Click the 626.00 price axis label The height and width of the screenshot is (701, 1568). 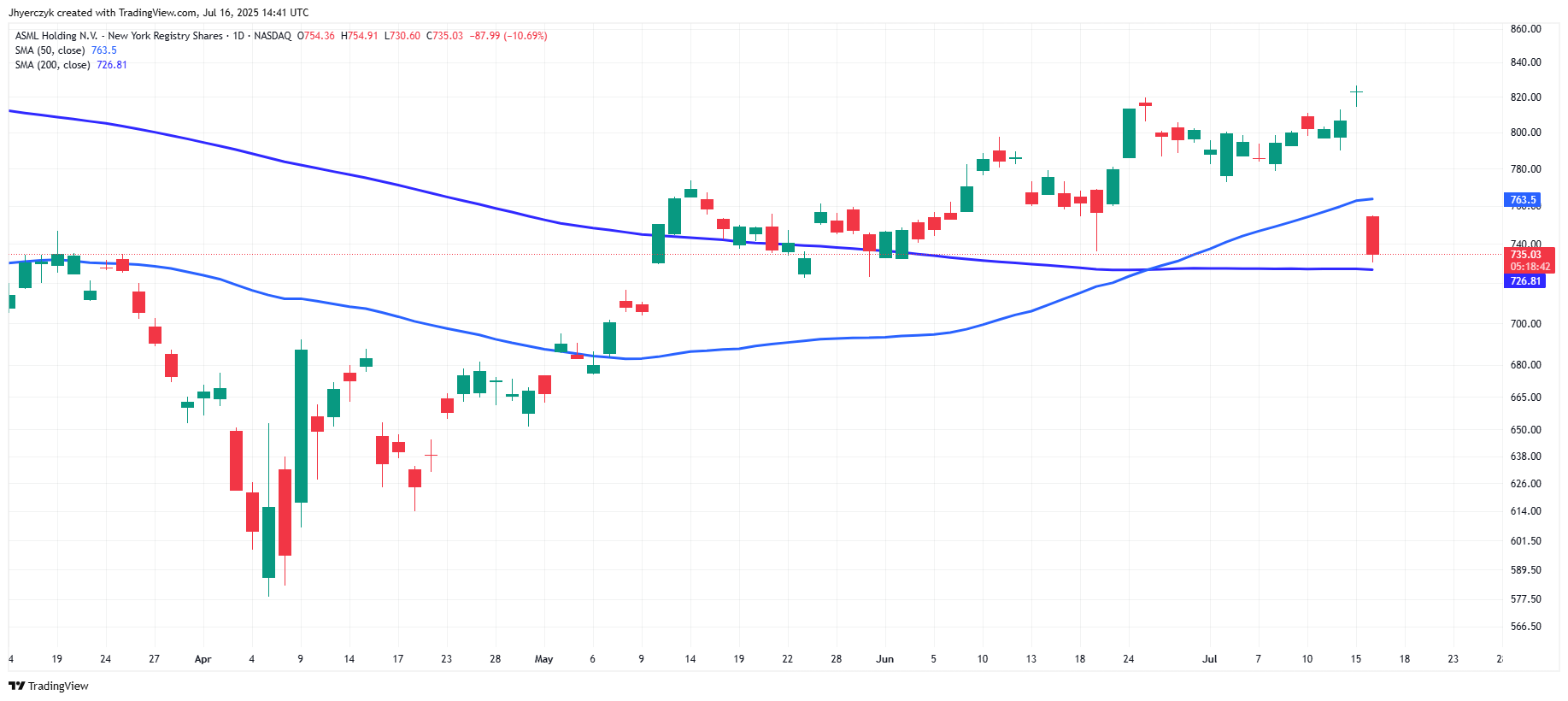pyautogui.click(x=1525, y=484)
